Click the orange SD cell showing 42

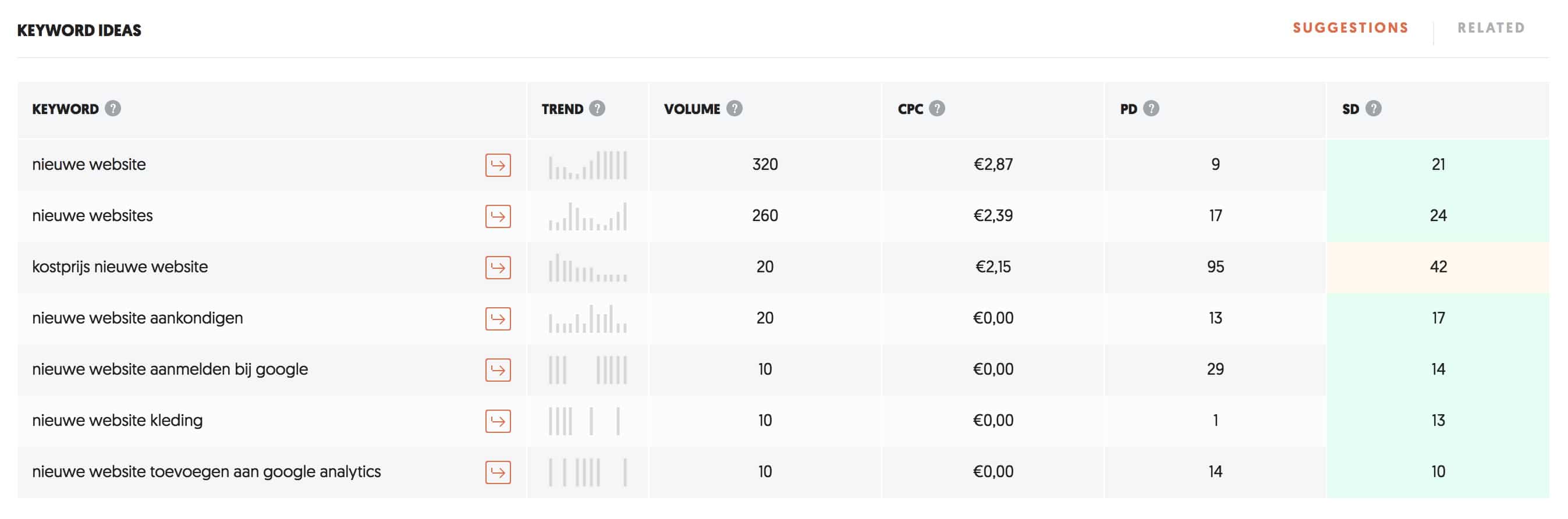point(1438,267)
